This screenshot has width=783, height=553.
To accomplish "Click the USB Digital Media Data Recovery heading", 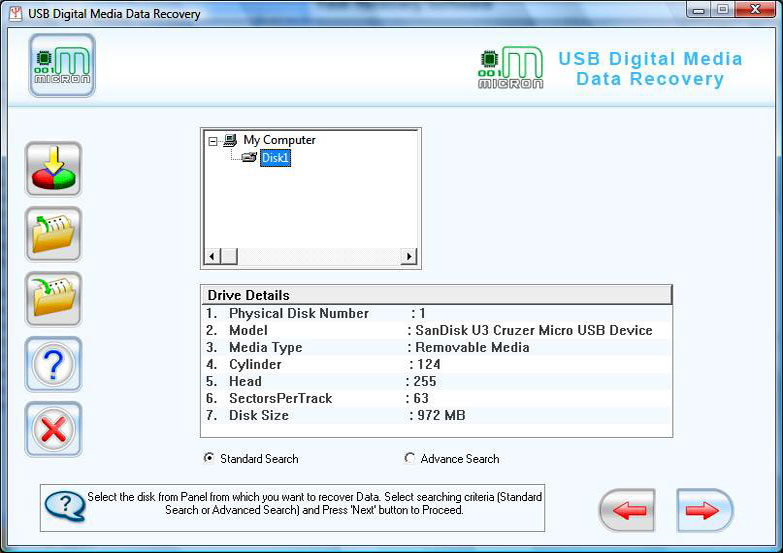I will [650, 68].
